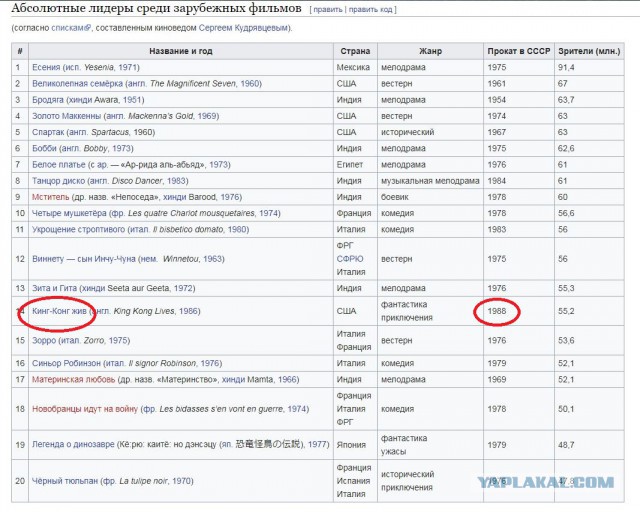This screenshot has height=512, width=640.
Task: Open the film link 'Четыре мушкетёра'
Action: pyautogui.click(x=69, y=213)
